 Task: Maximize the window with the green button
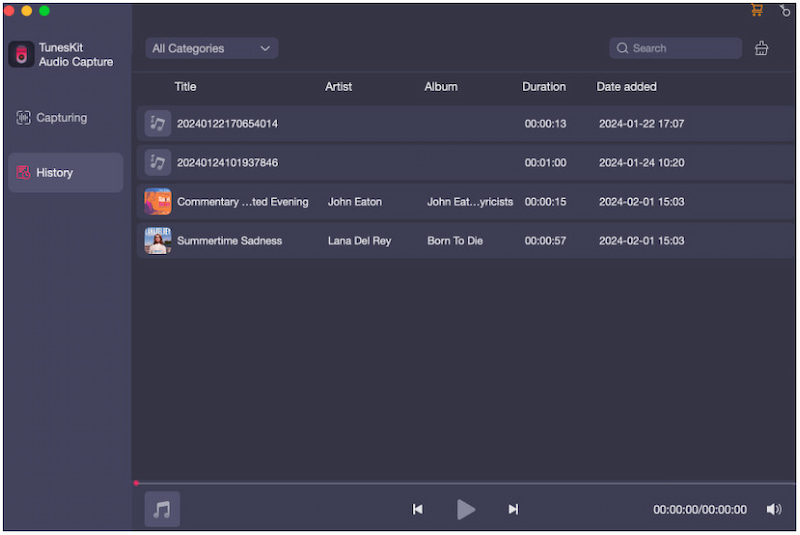[x=44, y=11]
